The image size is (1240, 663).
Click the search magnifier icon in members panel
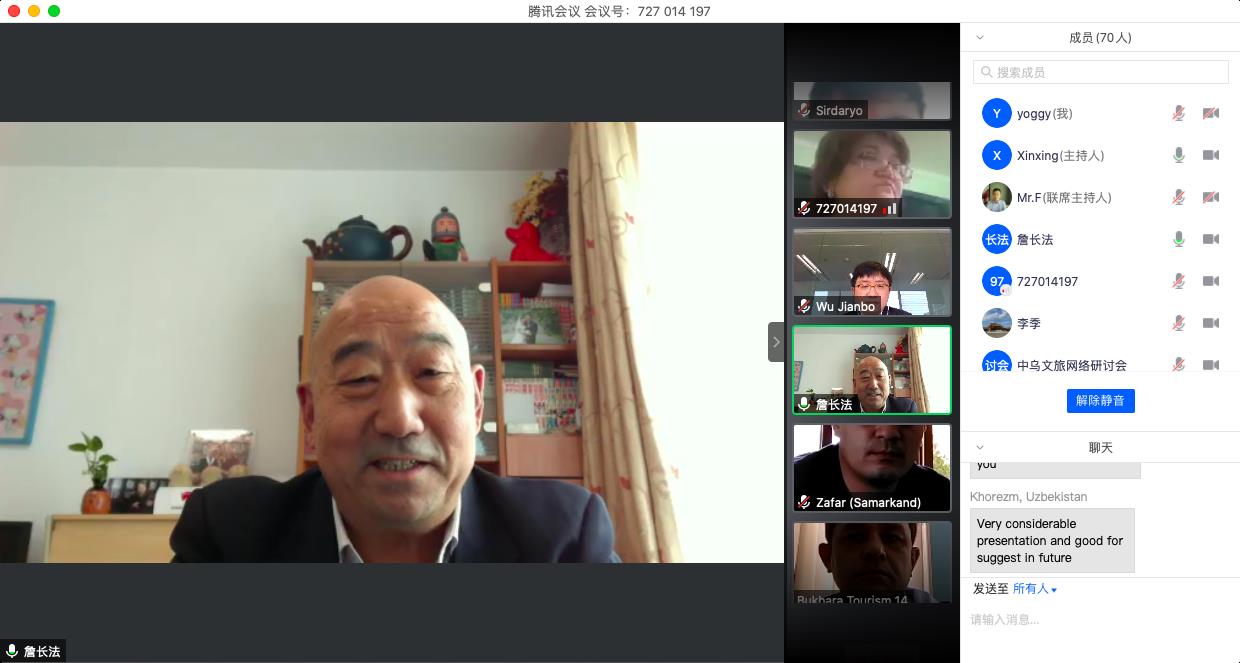click(987, 72)
